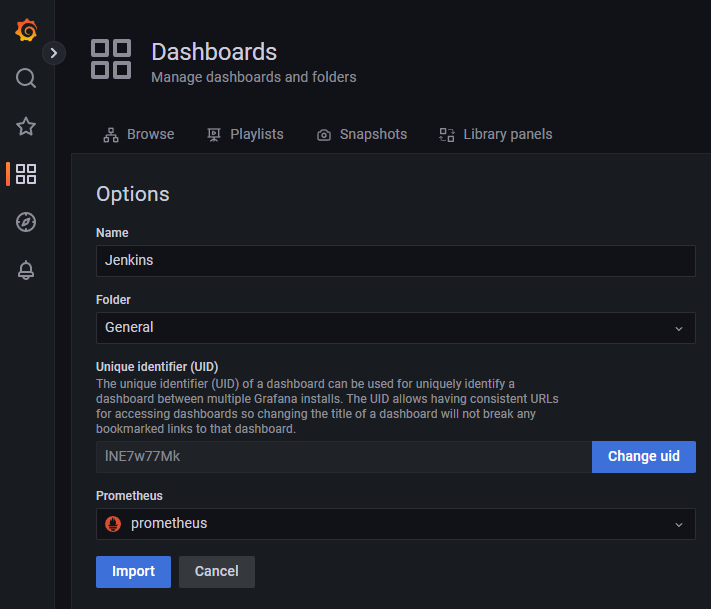Image resolution: width=711 pixels, height=609 pixels.
Task: Click the 'Manage dashboards and folders' subtitle
Action: [253, 77]
